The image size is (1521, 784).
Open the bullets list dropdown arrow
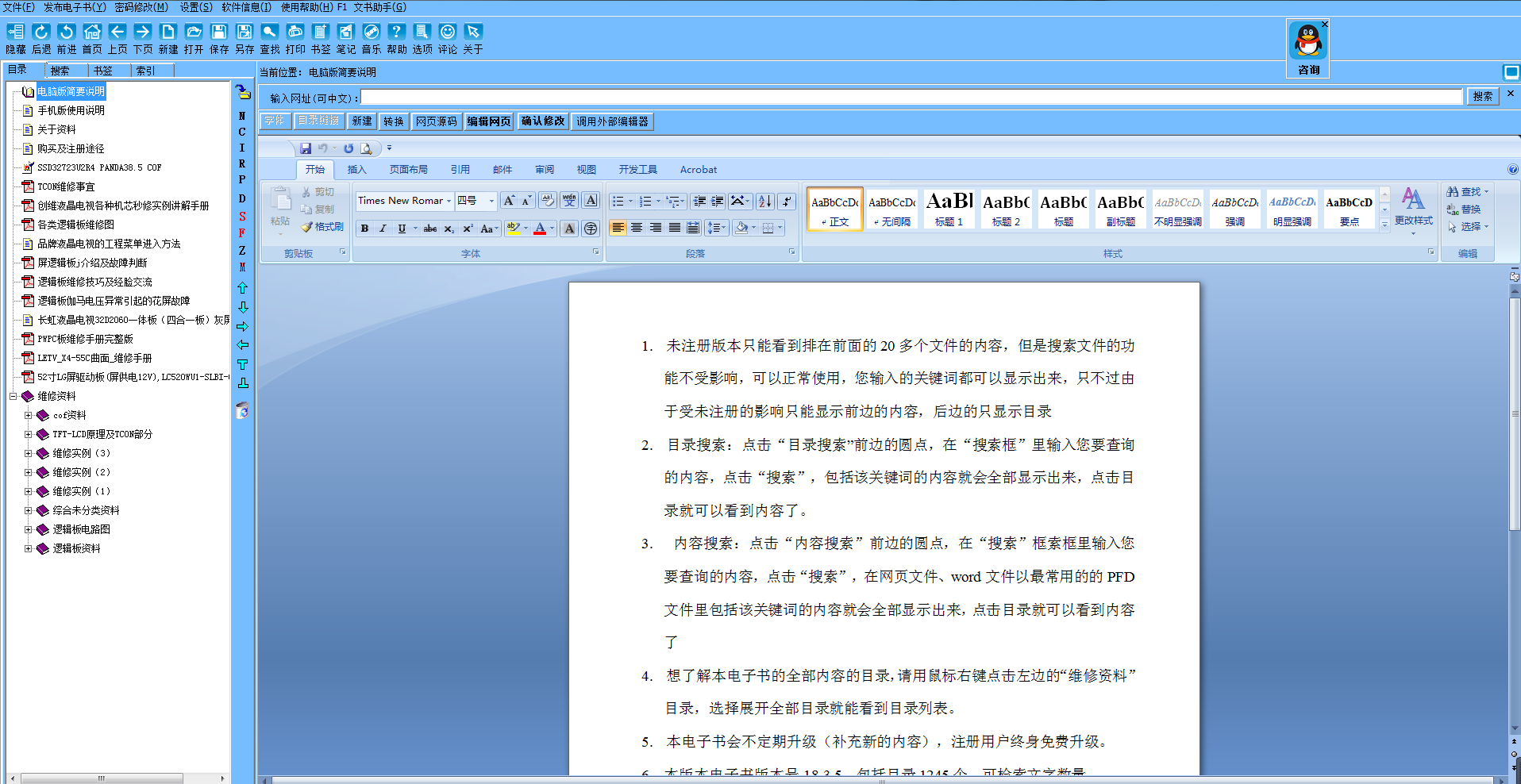point(631,201)
